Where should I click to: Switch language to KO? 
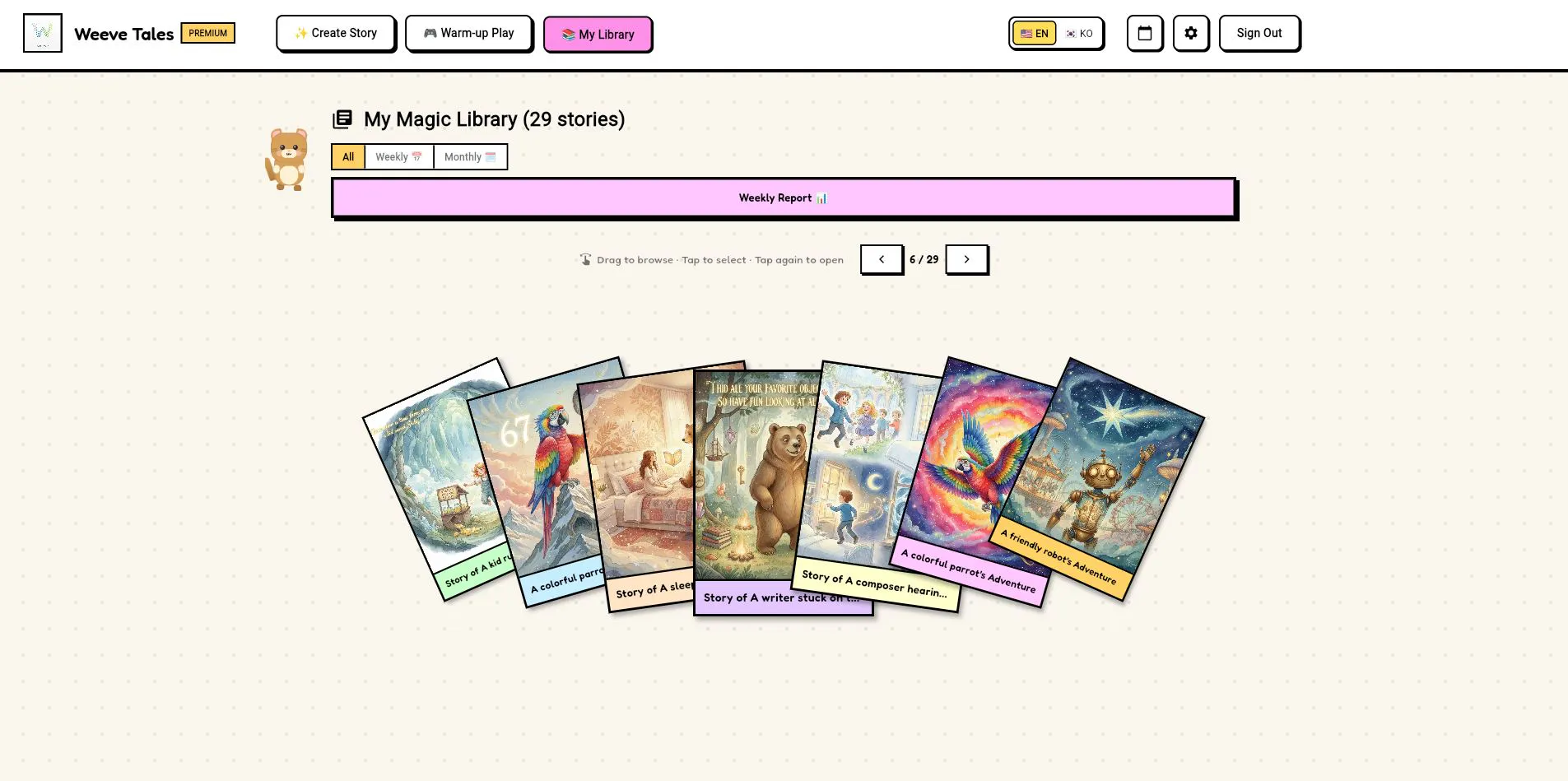point(1079,34)
